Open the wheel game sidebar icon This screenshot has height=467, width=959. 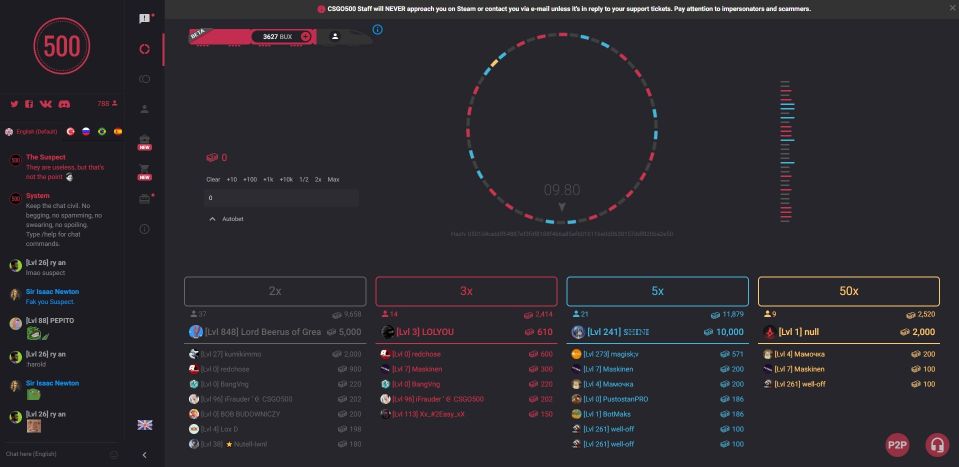pyautogui.click(x=145, y=49)
